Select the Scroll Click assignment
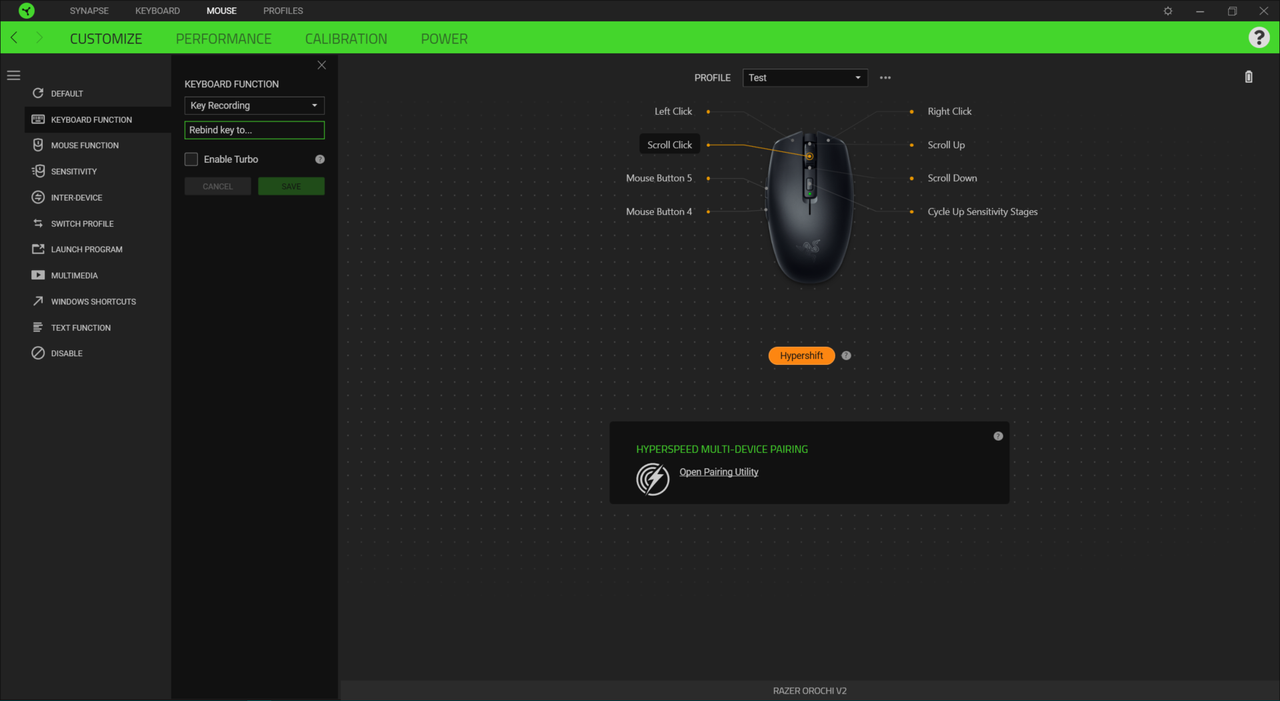 (670, 145)
